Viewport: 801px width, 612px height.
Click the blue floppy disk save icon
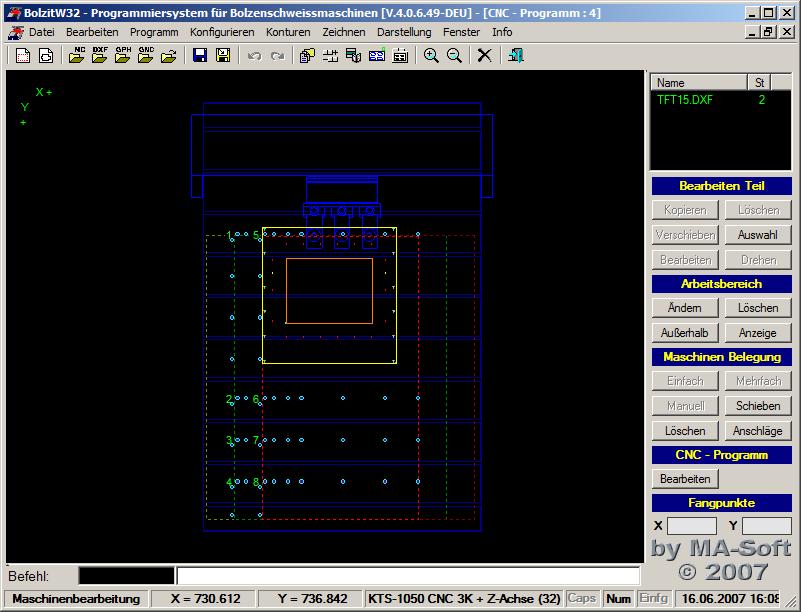[200, 56]
